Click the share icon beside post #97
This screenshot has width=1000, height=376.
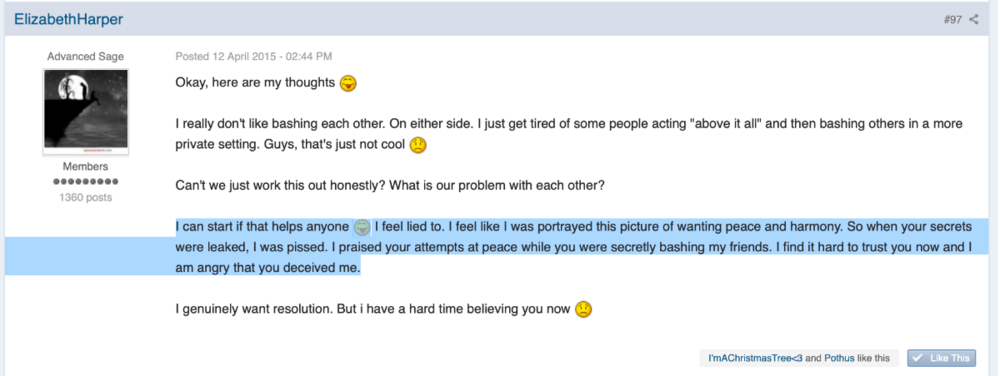coord(973,20)
